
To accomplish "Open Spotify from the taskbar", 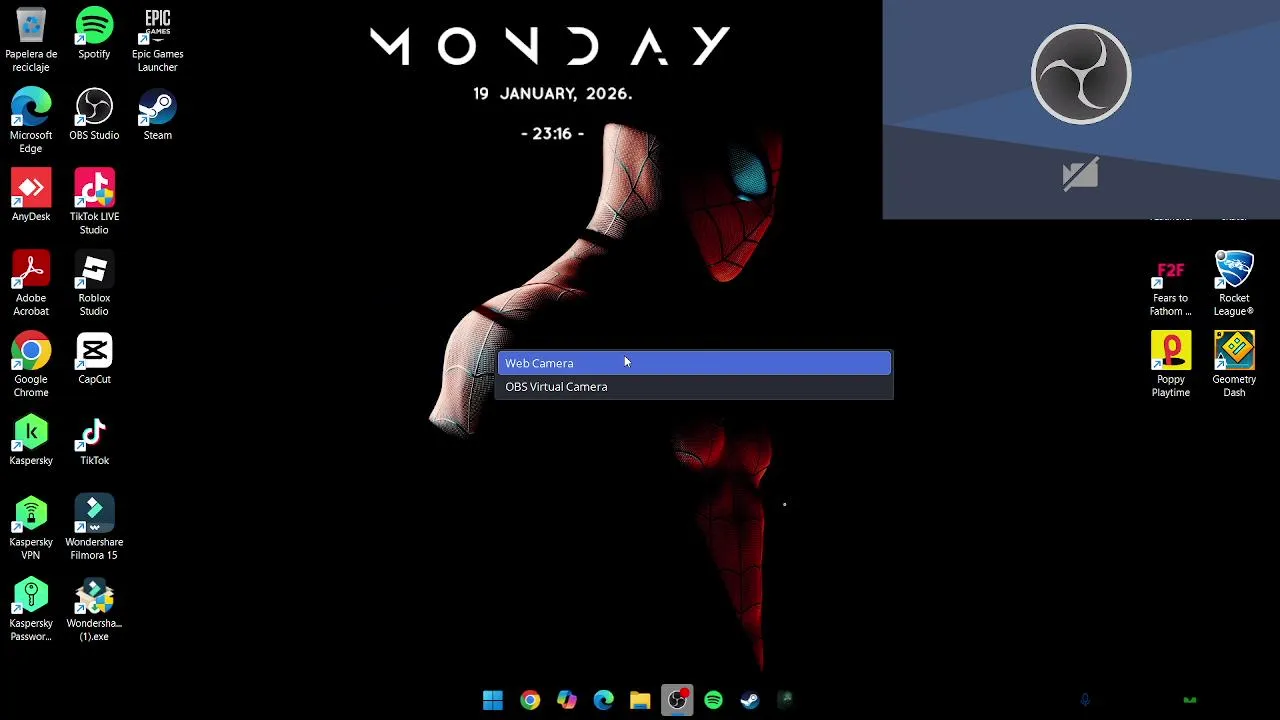I will 713,700.
